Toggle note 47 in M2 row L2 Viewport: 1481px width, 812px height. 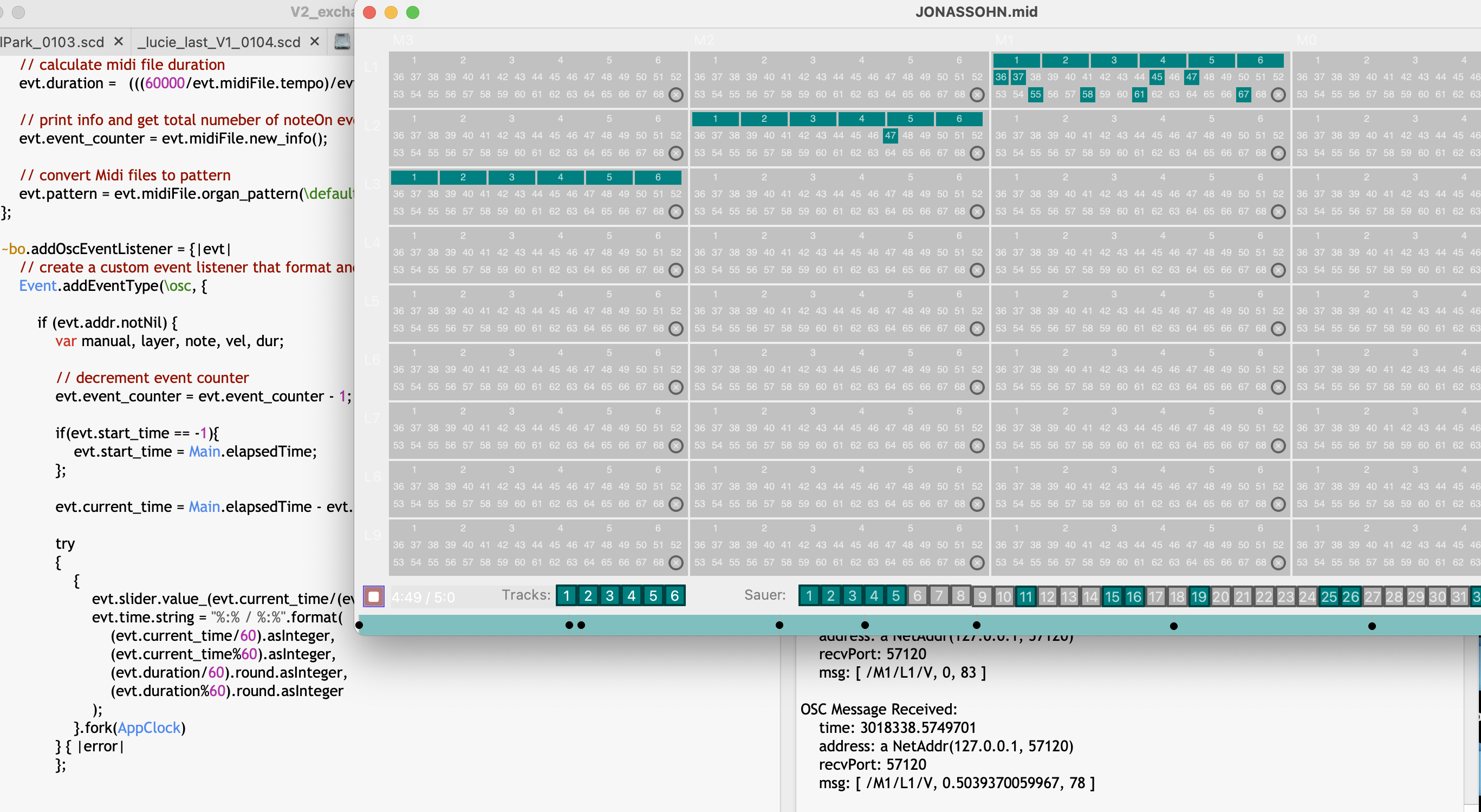click(890, 136)
